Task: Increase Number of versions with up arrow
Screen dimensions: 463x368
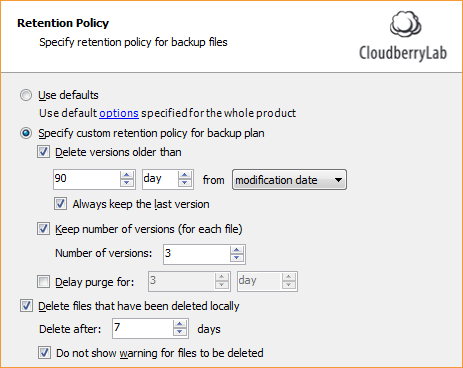Action: [x=237, y=250]
